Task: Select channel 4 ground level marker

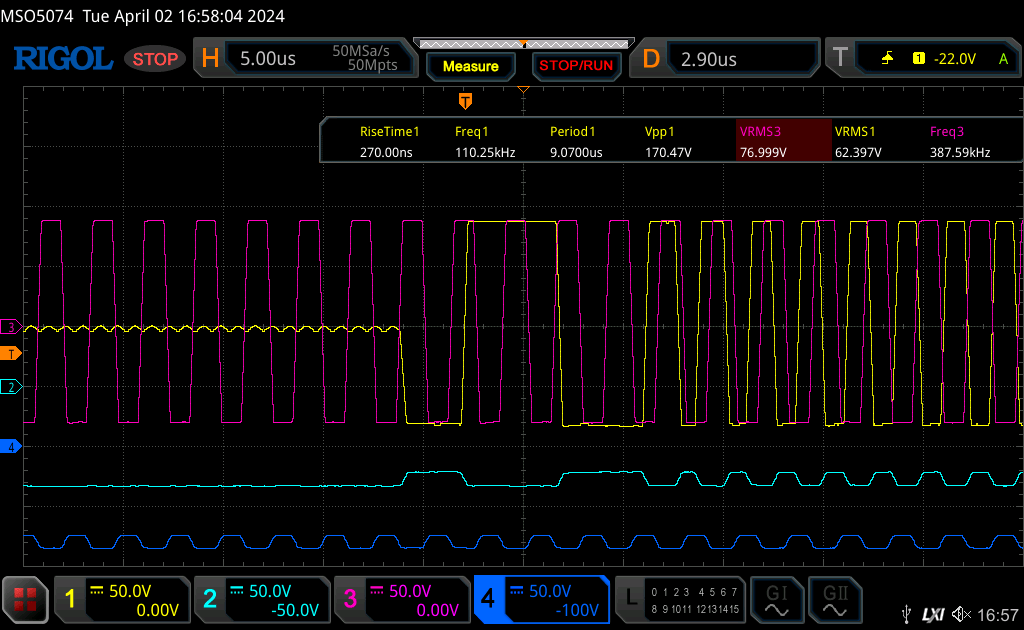Action: tap(10, 447)
